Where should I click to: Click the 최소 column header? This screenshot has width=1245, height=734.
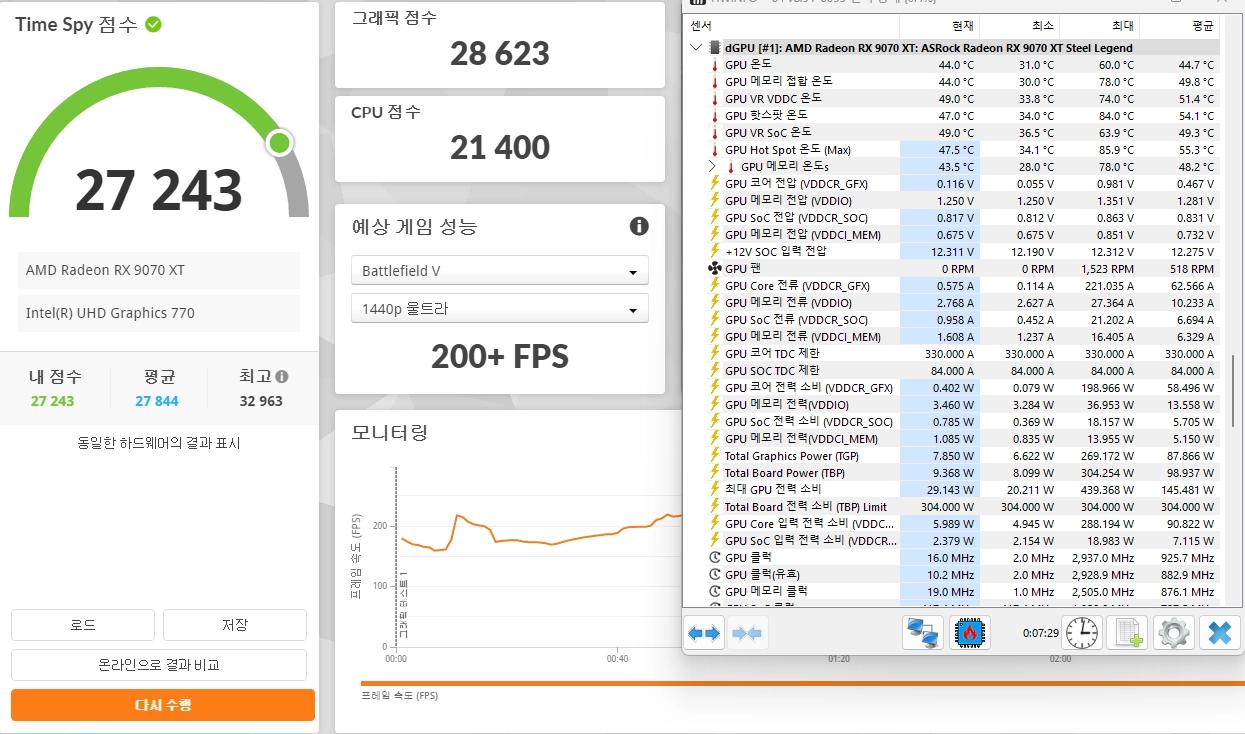click(x=1019, y=26)
